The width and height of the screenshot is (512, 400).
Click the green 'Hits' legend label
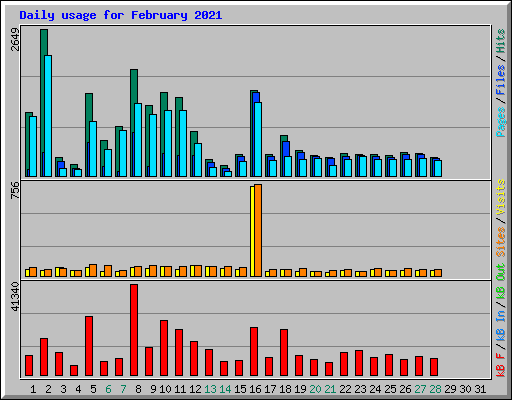coord(500,41)
